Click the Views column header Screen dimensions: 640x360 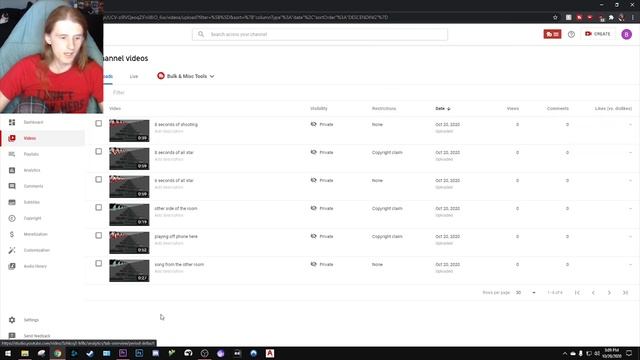513,109
